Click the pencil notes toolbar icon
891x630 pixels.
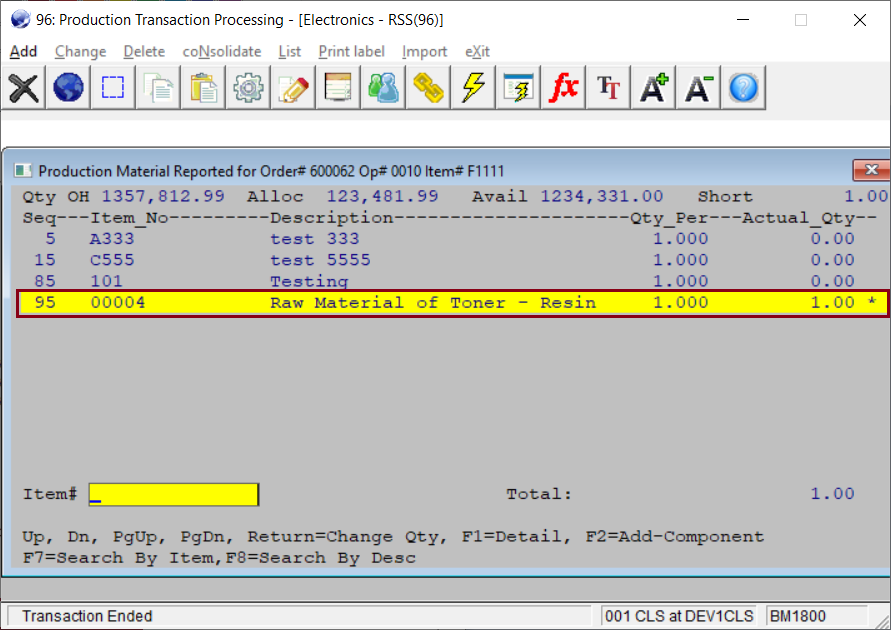293,87
